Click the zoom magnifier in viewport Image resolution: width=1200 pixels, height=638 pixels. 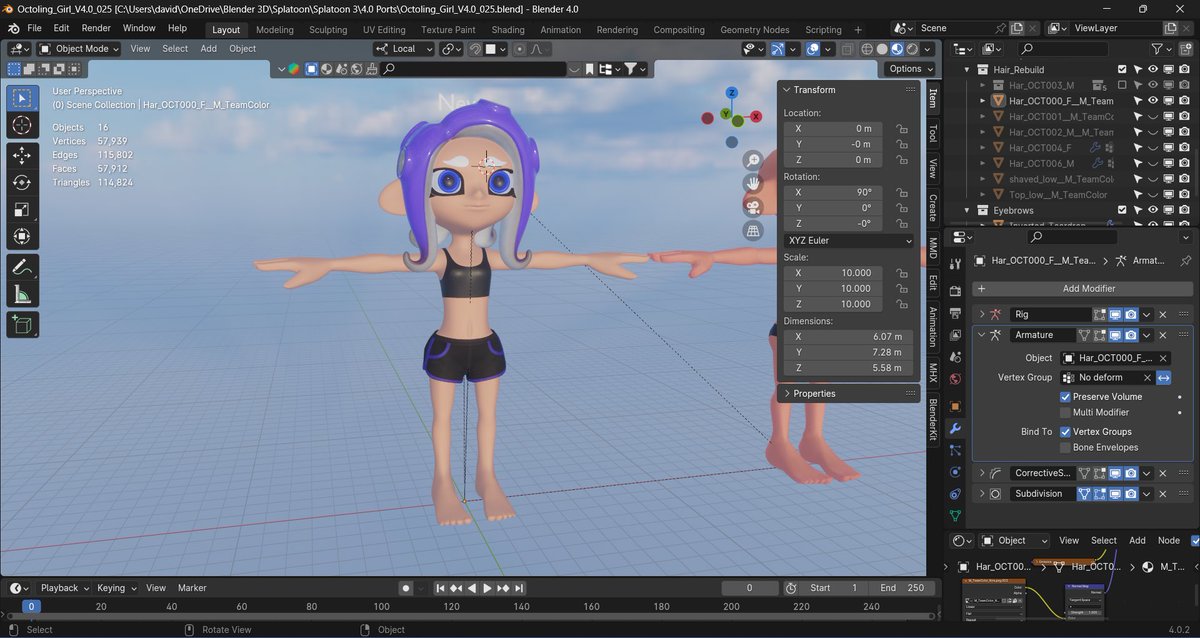point(753,161)
